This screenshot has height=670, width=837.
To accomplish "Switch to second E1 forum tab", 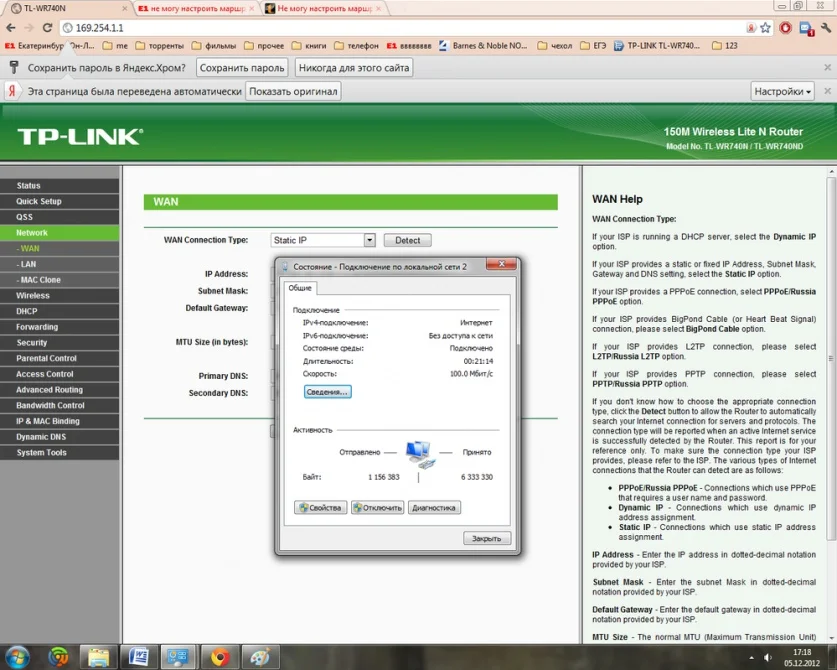I will pyautogui.click(x=196, y=9).
